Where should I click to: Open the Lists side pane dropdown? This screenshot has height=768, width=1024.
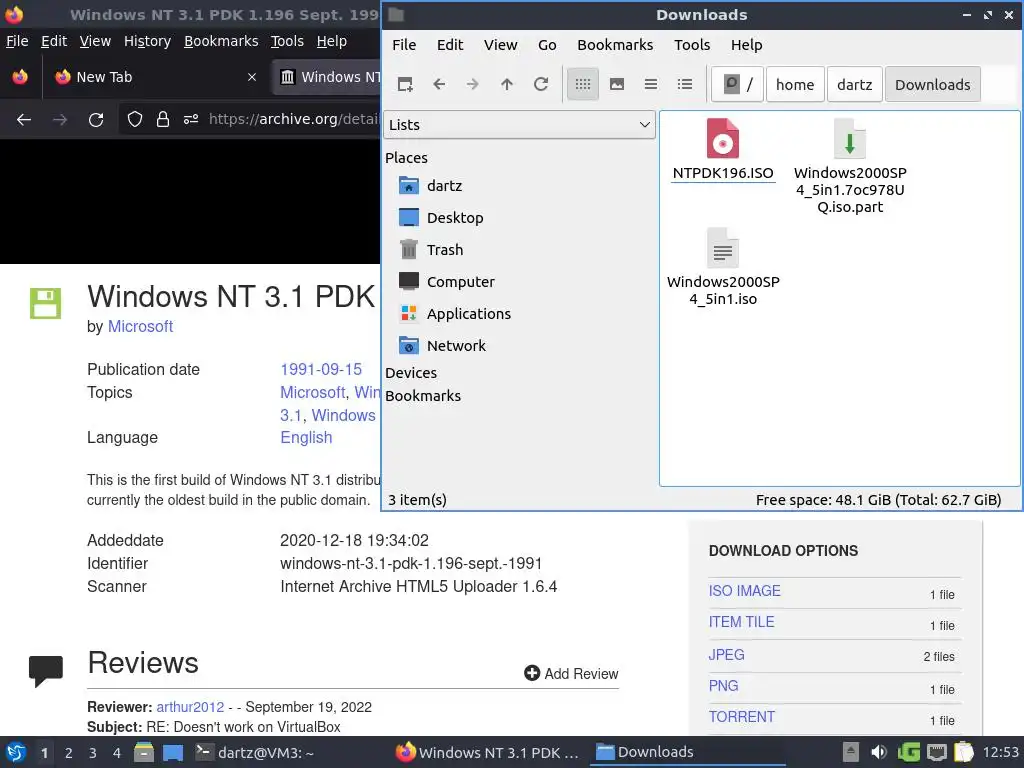519,125
